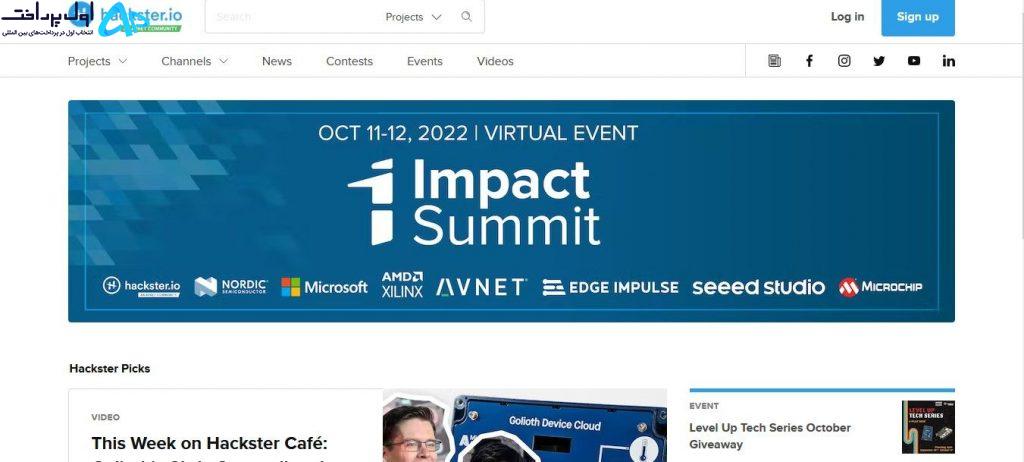The height and width of the screenshot is (462, 1024).
Task: Open the Twitter bird icon
Action: pyautogui.click(x=879, y=61)
